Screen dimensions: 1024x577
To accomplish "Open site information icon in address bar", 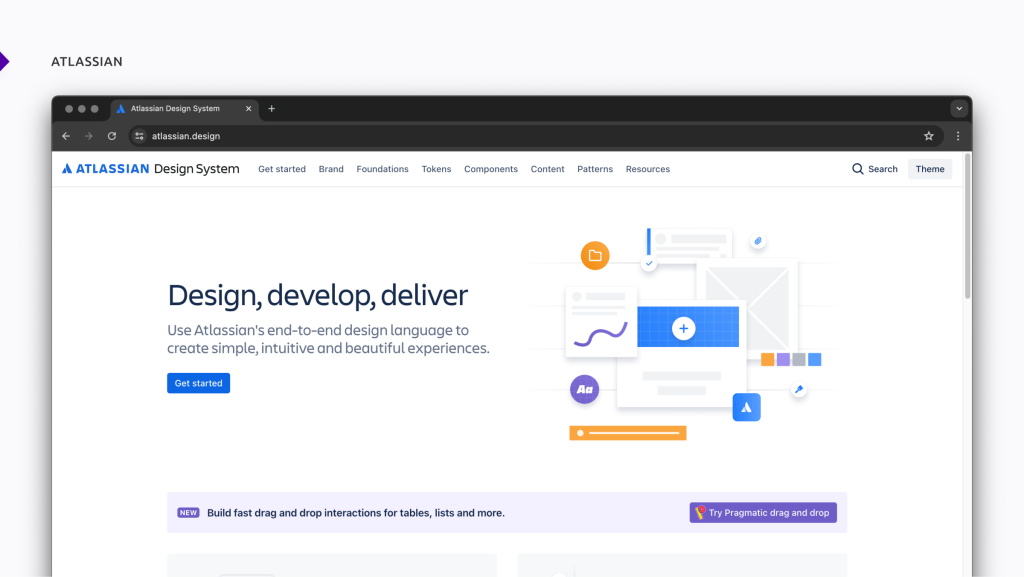I will [139, 136].
